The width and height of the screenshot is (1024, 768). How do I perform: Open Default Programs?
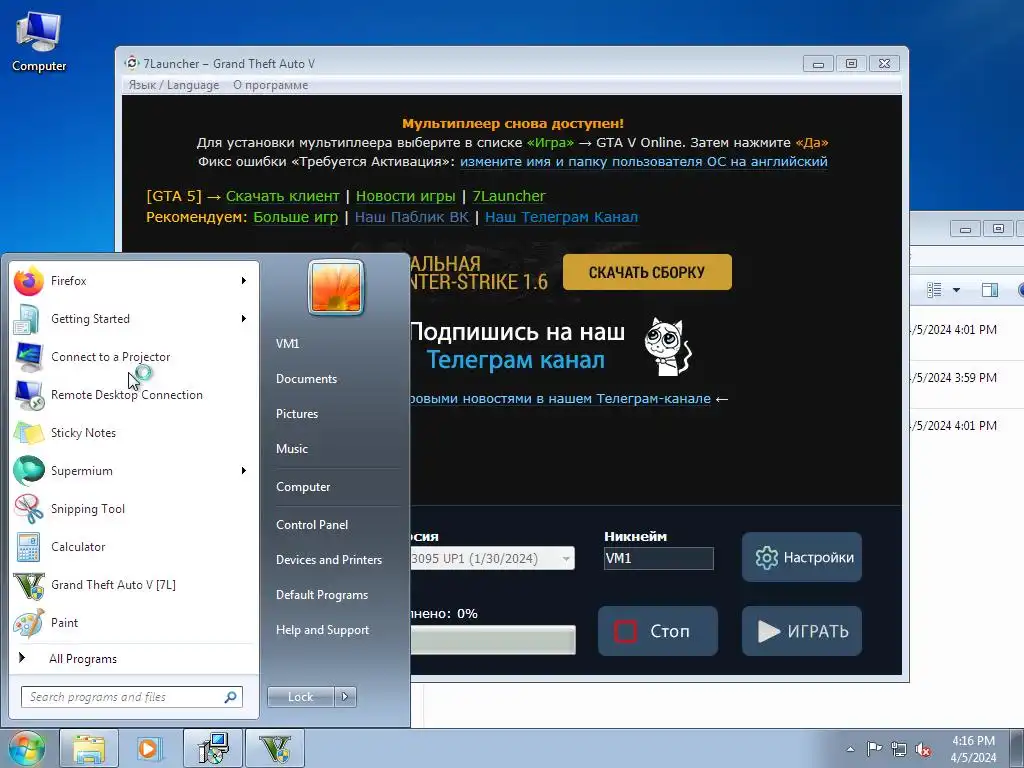322,595
